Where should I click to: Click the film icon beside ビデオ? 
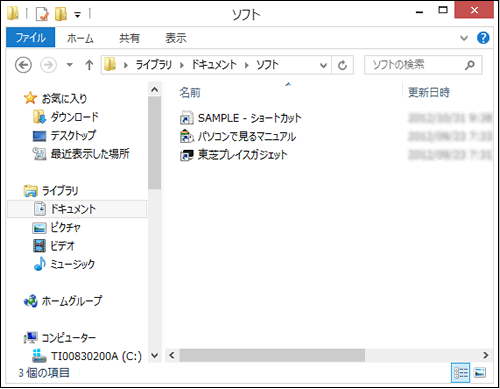point(40,246)
